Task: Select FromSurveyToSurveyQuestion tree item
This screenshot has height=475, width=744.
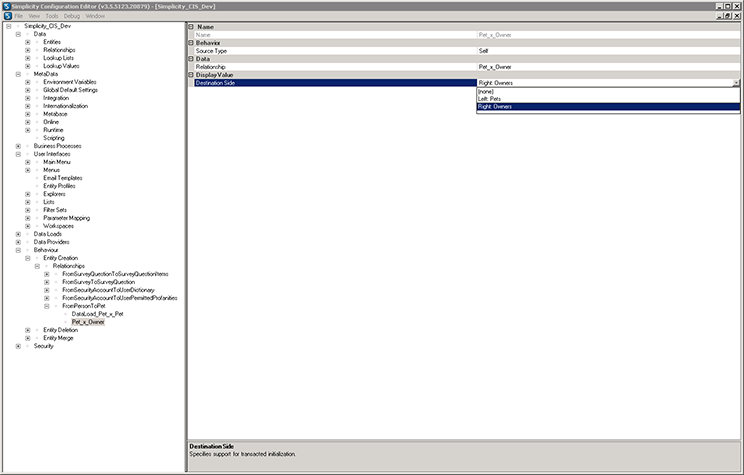Action: (x=98, y=282)
